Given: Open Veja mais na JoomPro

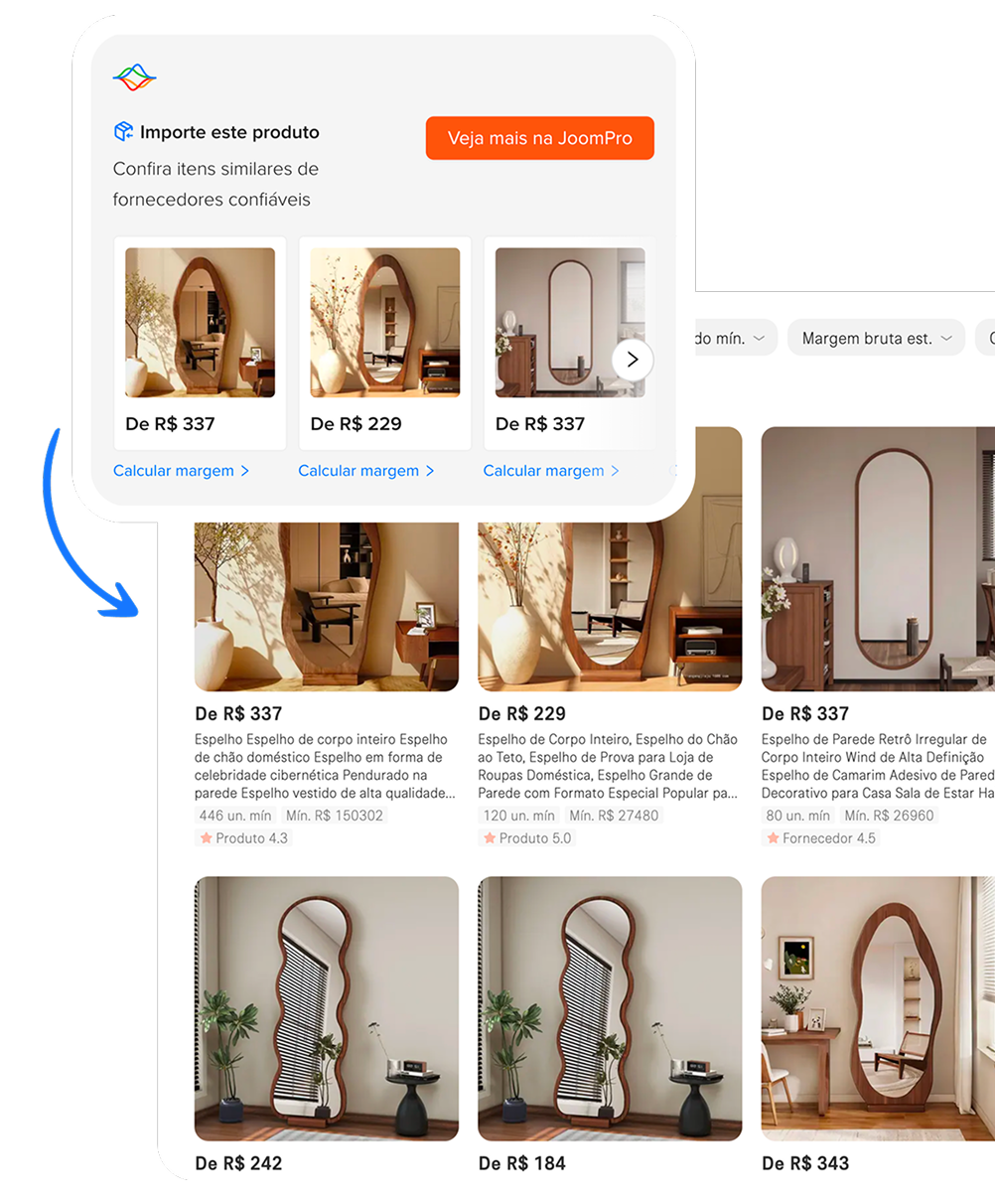Looking at the screenshot, I should [540, 138].
